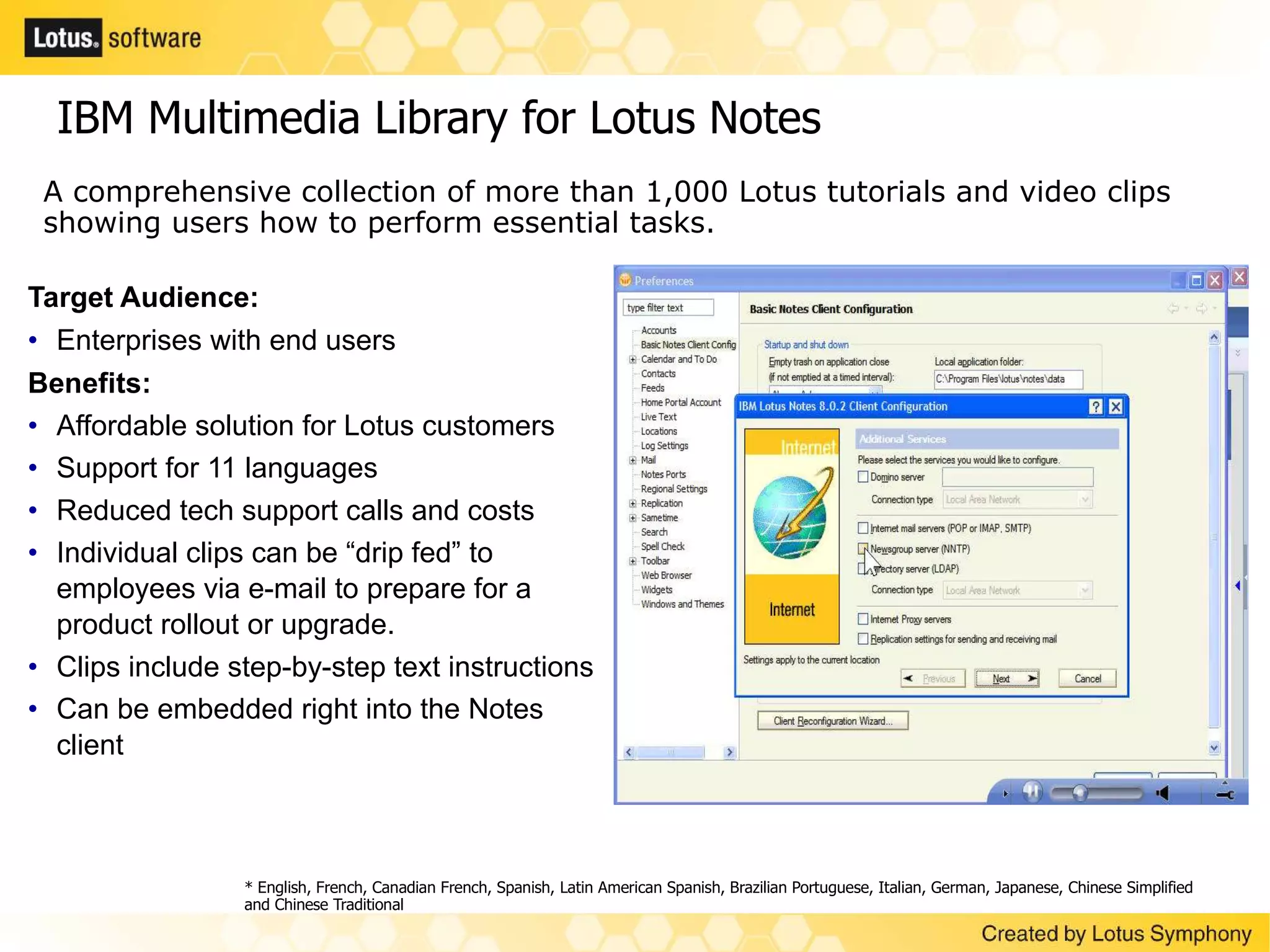Open the player wrench settings icon
Screen dimensions: 1270x952
coord(1225,793)
